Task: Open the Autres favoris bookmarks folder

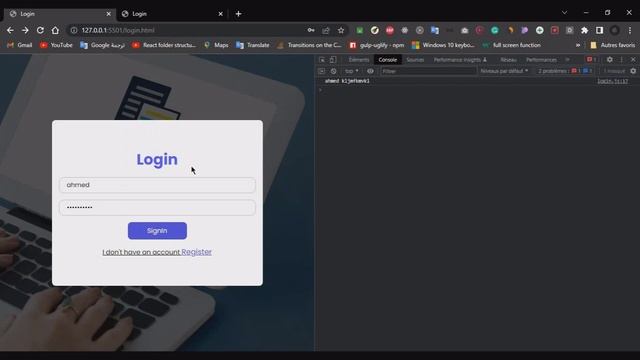Action: pyautogui.click(x=613, y=45)
